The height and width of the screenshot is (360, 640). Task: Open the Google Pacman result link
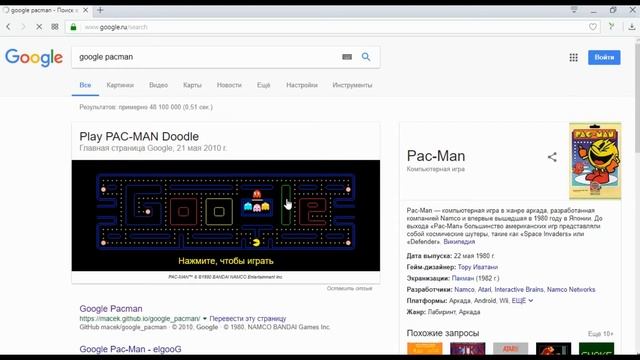pos(111,309)
